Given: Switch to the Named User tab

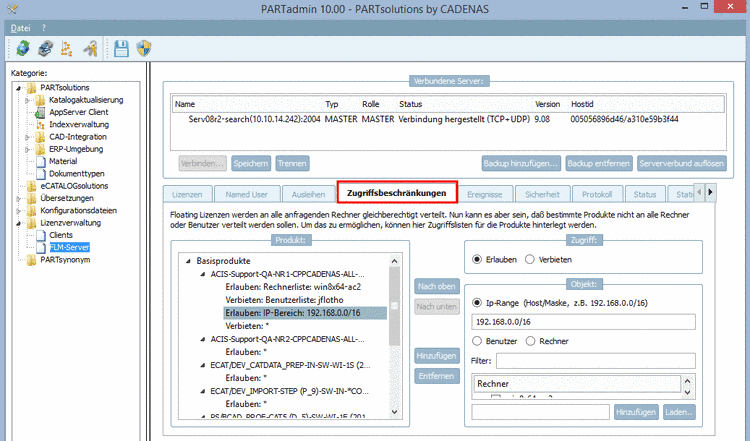Looking at the screenshot, I should point(246,195).
